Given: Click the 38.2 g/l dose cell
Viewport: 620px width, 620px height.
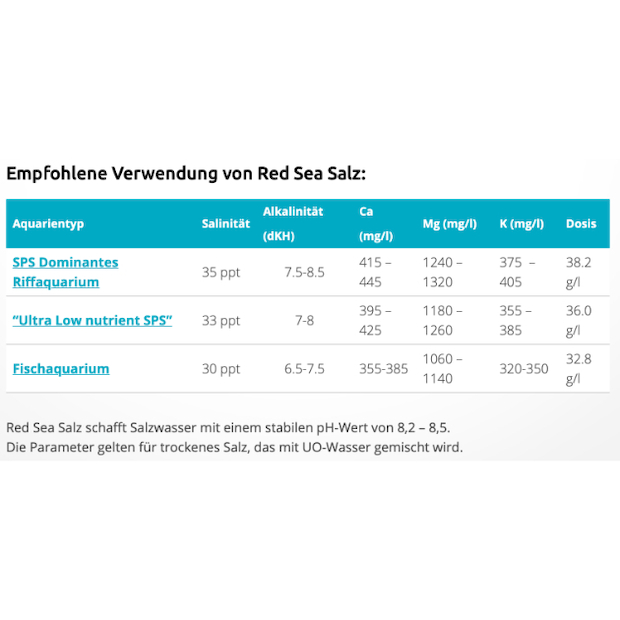Looking at the screenshot, I should tap(580, 272).
